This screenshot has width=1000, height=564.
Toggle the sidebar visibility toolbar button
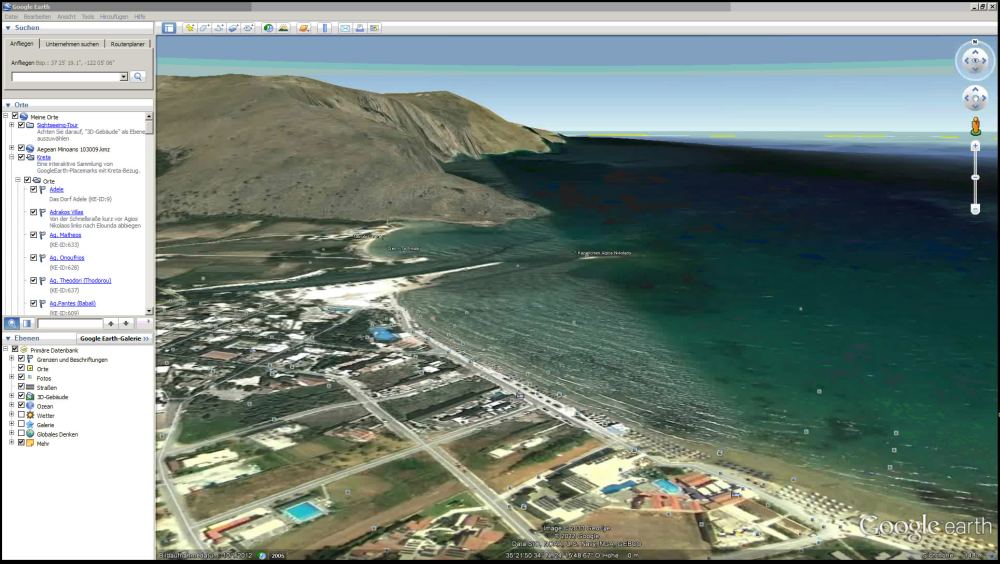169,28
